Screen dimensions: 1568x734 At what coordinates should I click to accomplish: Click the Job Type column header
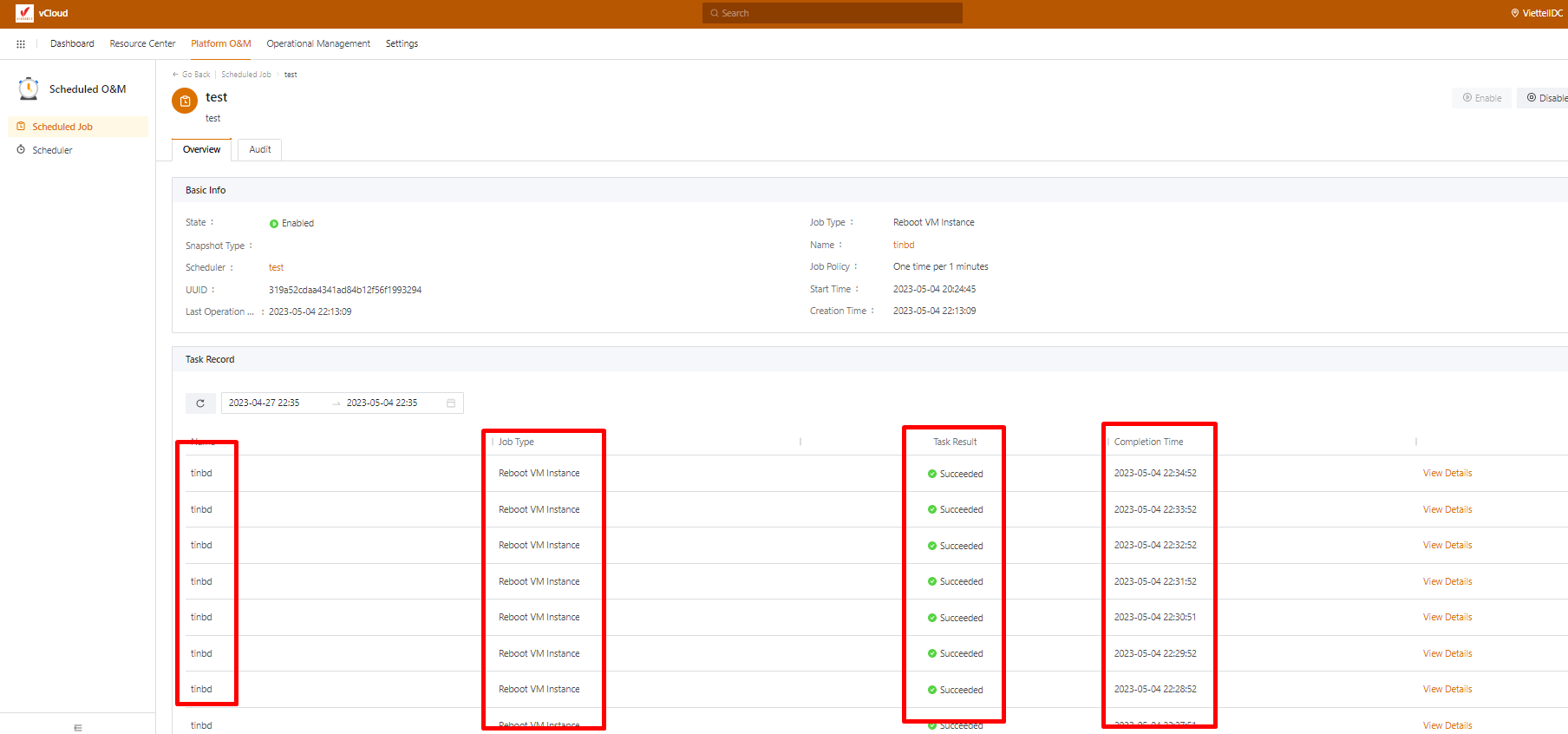pos(516,442)
